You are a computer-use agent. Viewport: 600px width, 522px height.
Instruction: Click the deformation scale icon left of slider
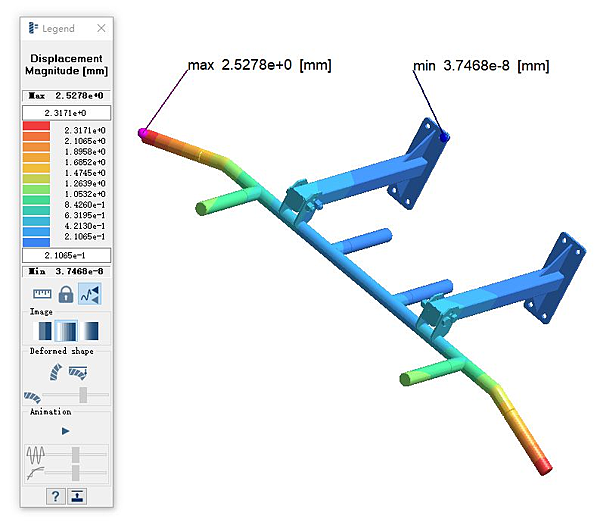click(33, 397)
